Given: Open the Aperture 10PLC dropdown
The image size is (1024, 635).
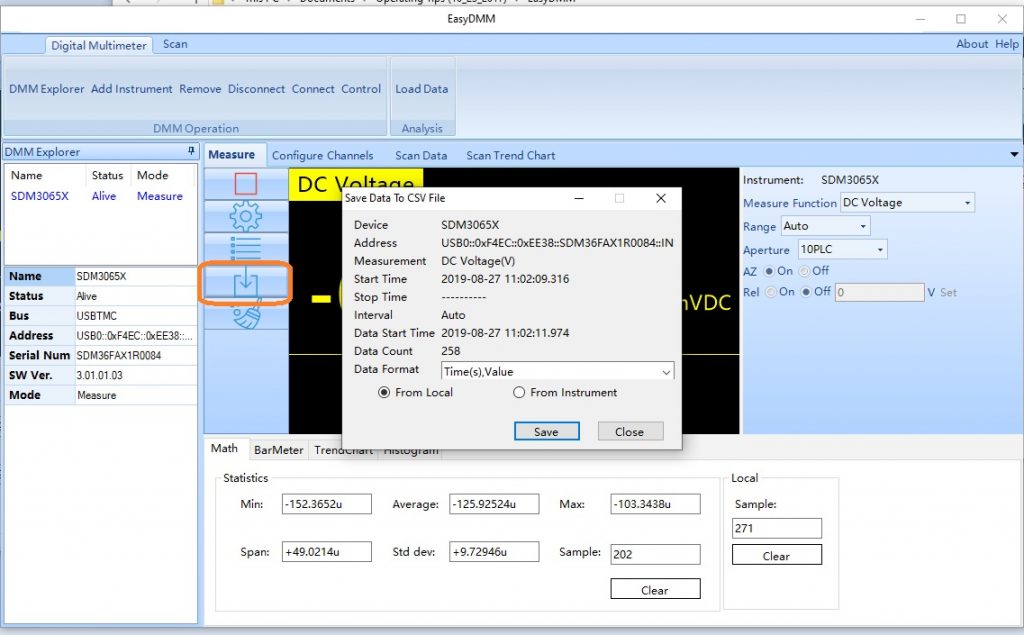Looking at the screenshot, I should (879, 250).
